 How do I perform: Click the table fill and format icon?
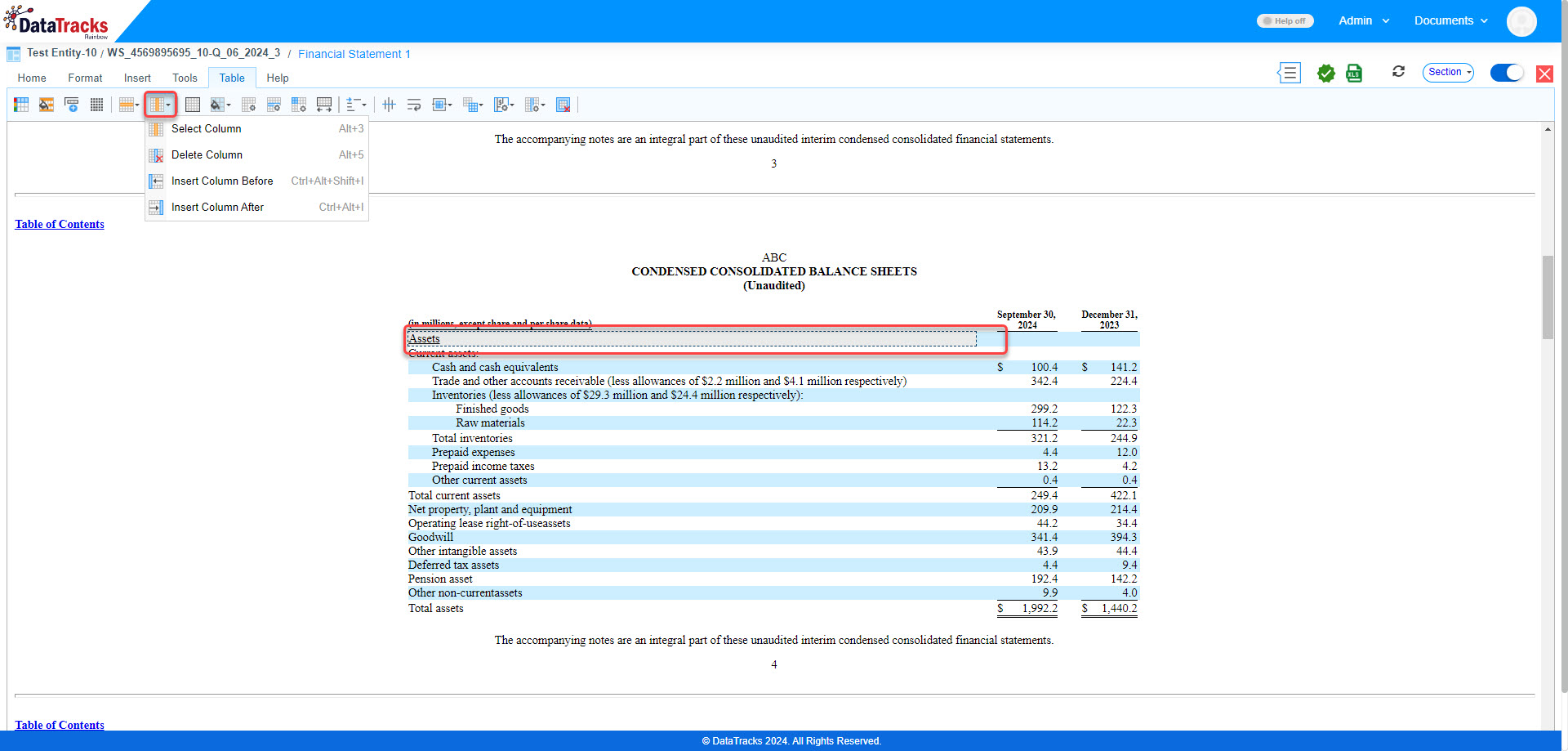(47, 105)
